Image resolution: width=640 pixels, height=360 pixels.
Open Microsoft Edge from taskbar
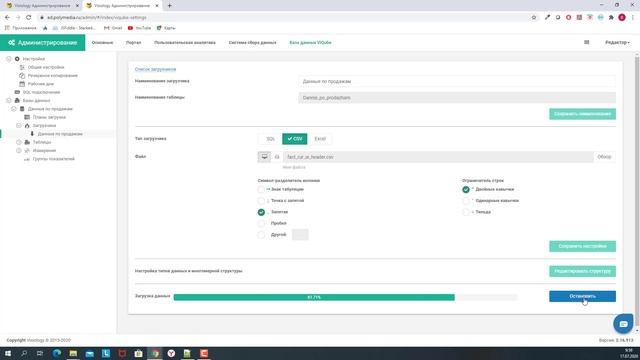[x=57, y=353]
